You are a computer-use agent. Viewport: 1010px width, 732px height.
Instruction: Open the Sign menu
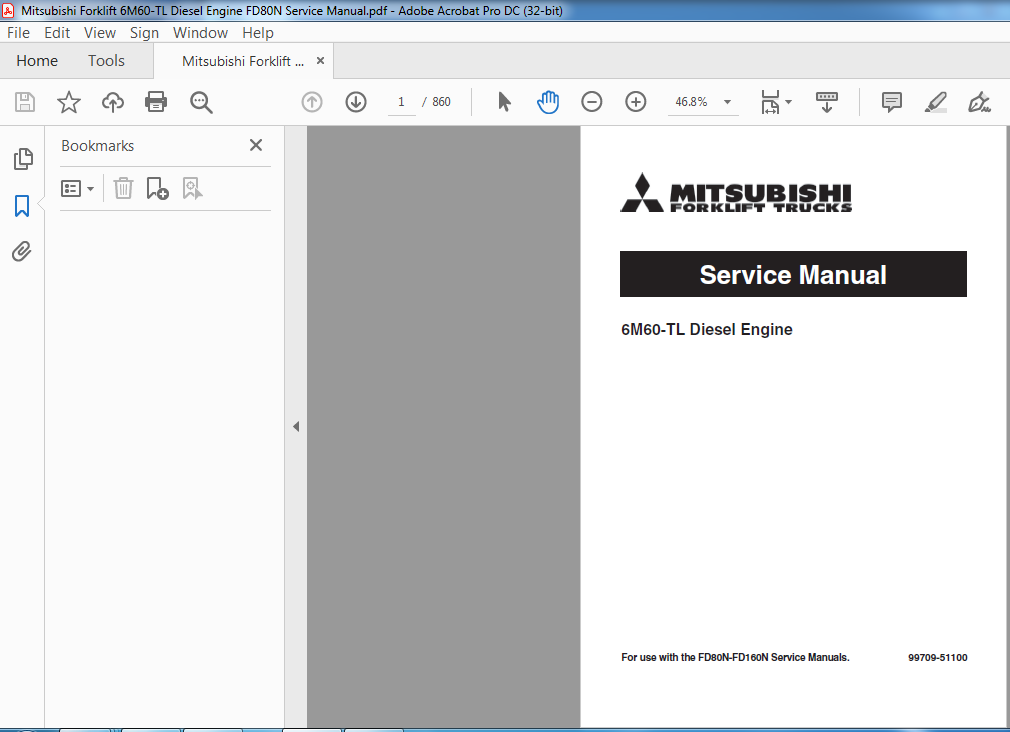(144, 33)
